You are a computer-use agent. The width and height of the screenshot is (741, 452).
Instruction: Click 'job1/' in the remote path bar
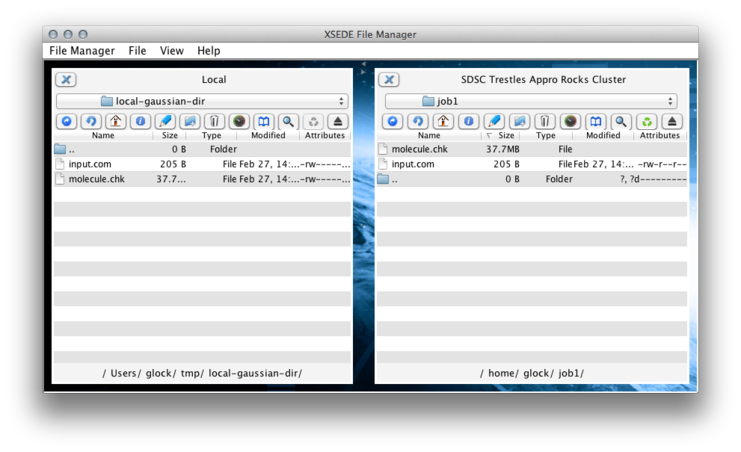(x=571, y=373)
